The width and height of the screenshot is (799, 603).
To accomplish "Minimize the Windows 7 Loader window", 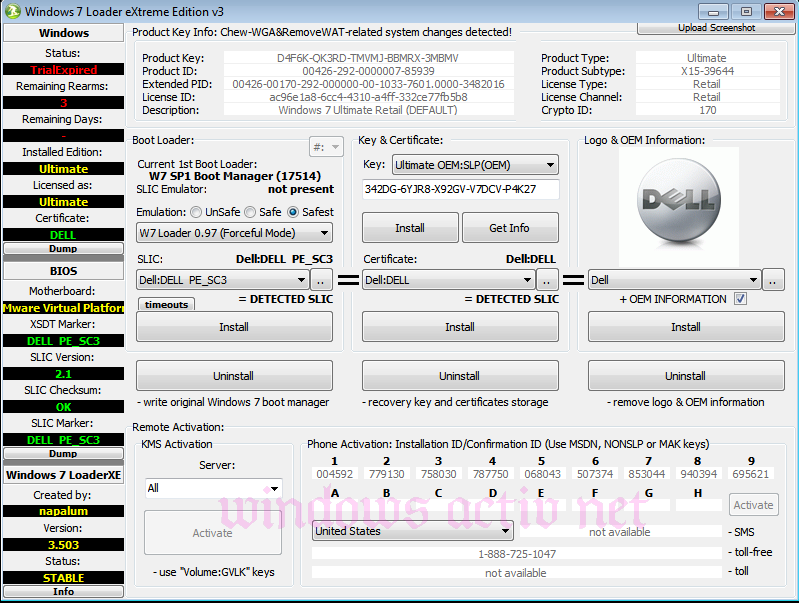I will point(713,11).
